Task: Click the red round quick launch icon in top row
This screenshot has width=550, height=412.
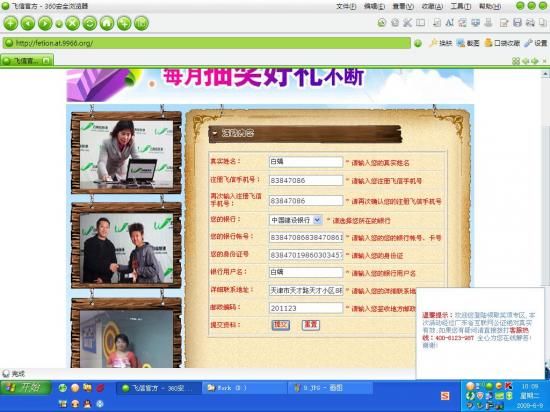Action: (x=100, y=388)
